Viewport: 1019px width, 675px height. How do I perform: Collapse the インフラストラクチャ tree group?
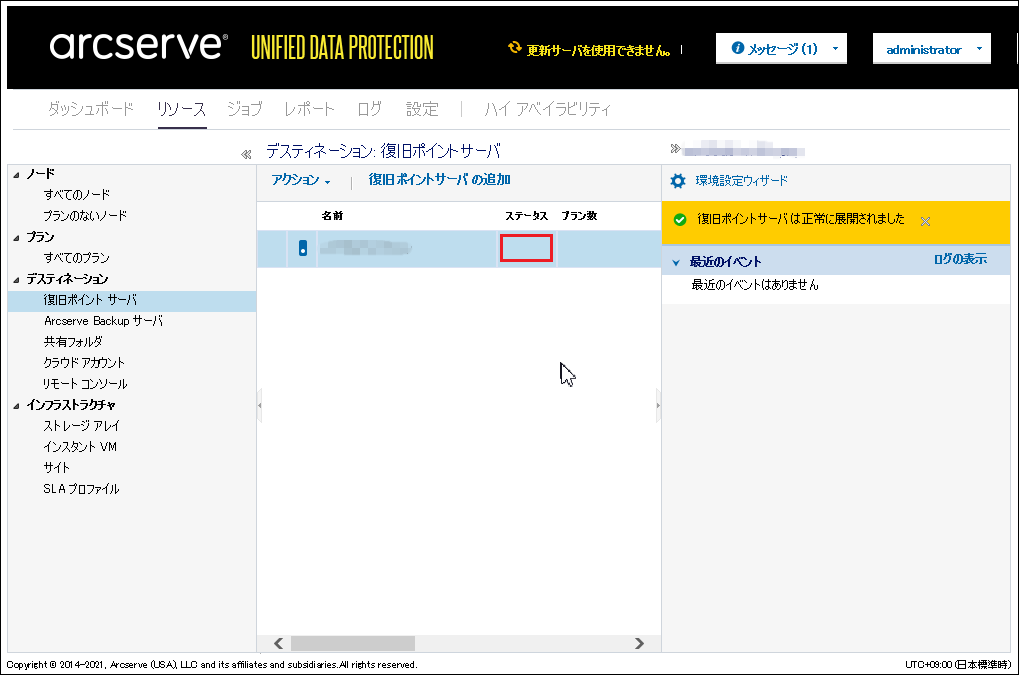[x=16, y=406]
